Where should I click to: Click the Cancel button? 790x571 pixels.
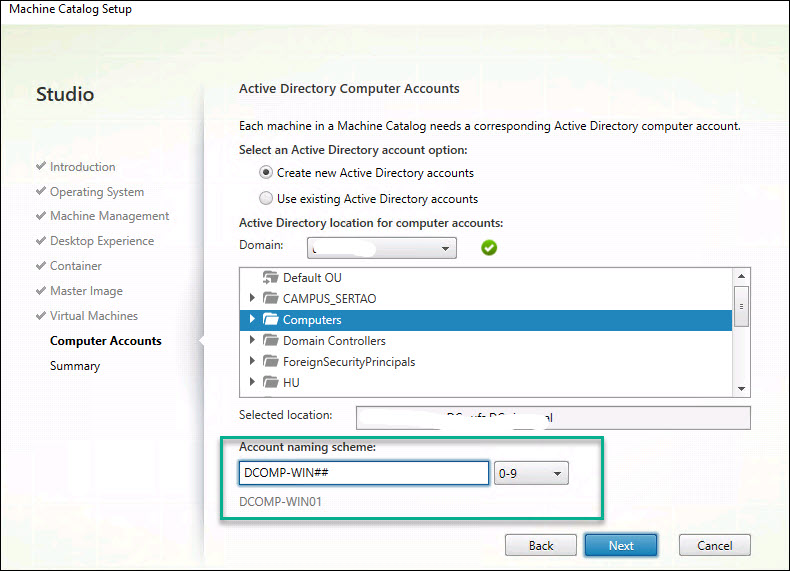714,545
